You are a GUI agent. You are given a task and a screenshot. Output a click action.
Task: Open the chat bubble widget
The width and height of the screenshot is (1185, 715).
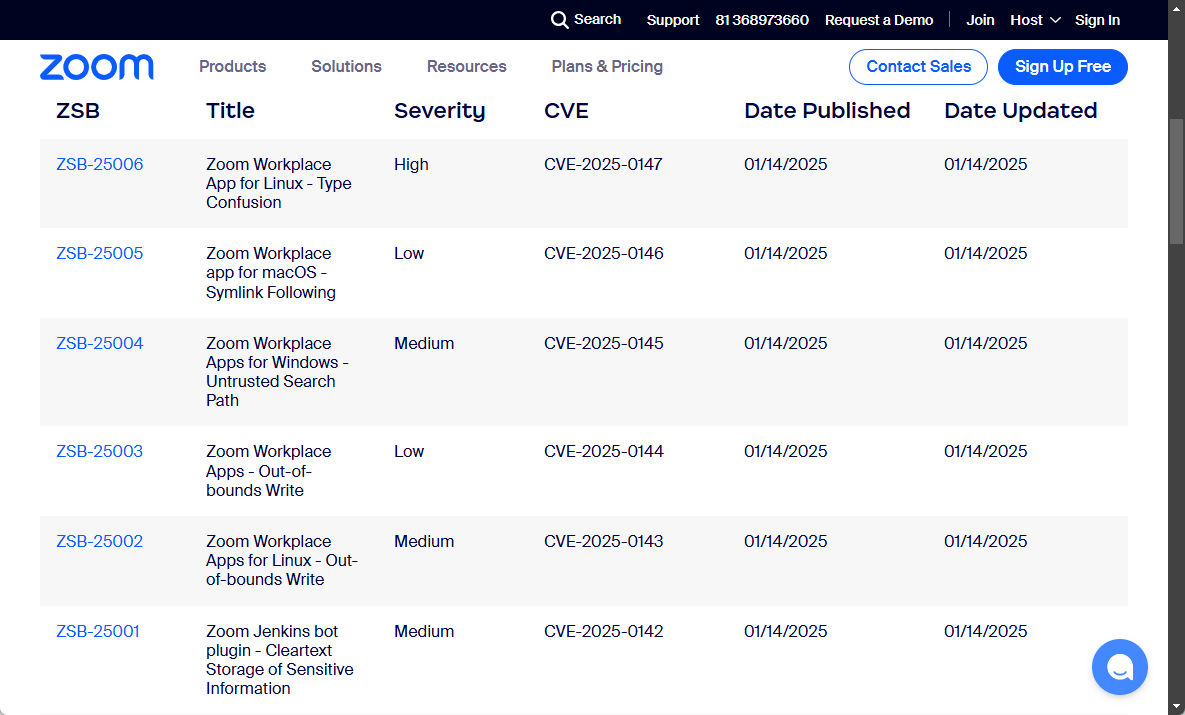1119,667
